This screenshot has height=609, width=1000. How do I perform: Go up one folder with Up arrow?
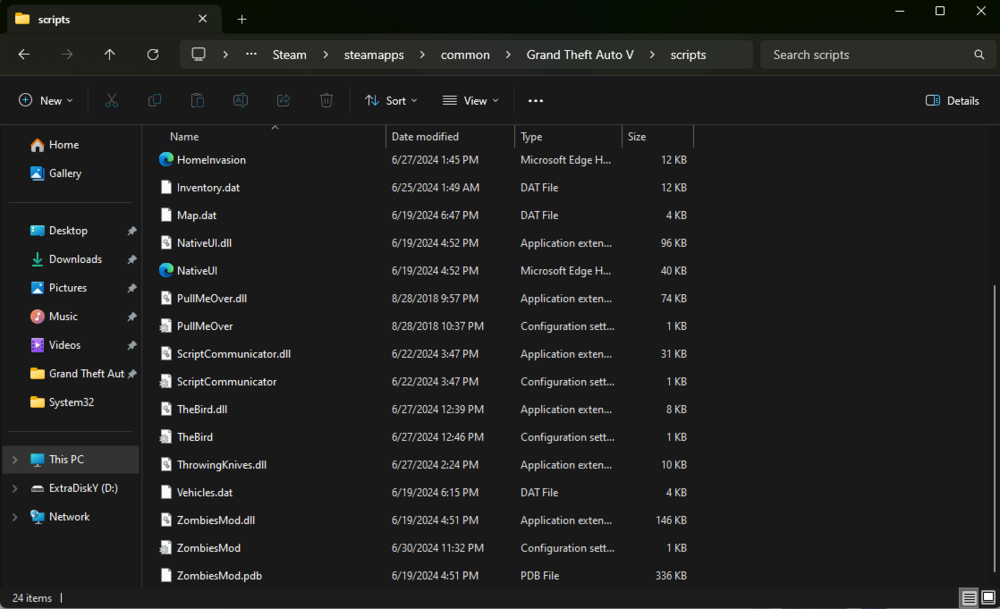tap(110, 55)
